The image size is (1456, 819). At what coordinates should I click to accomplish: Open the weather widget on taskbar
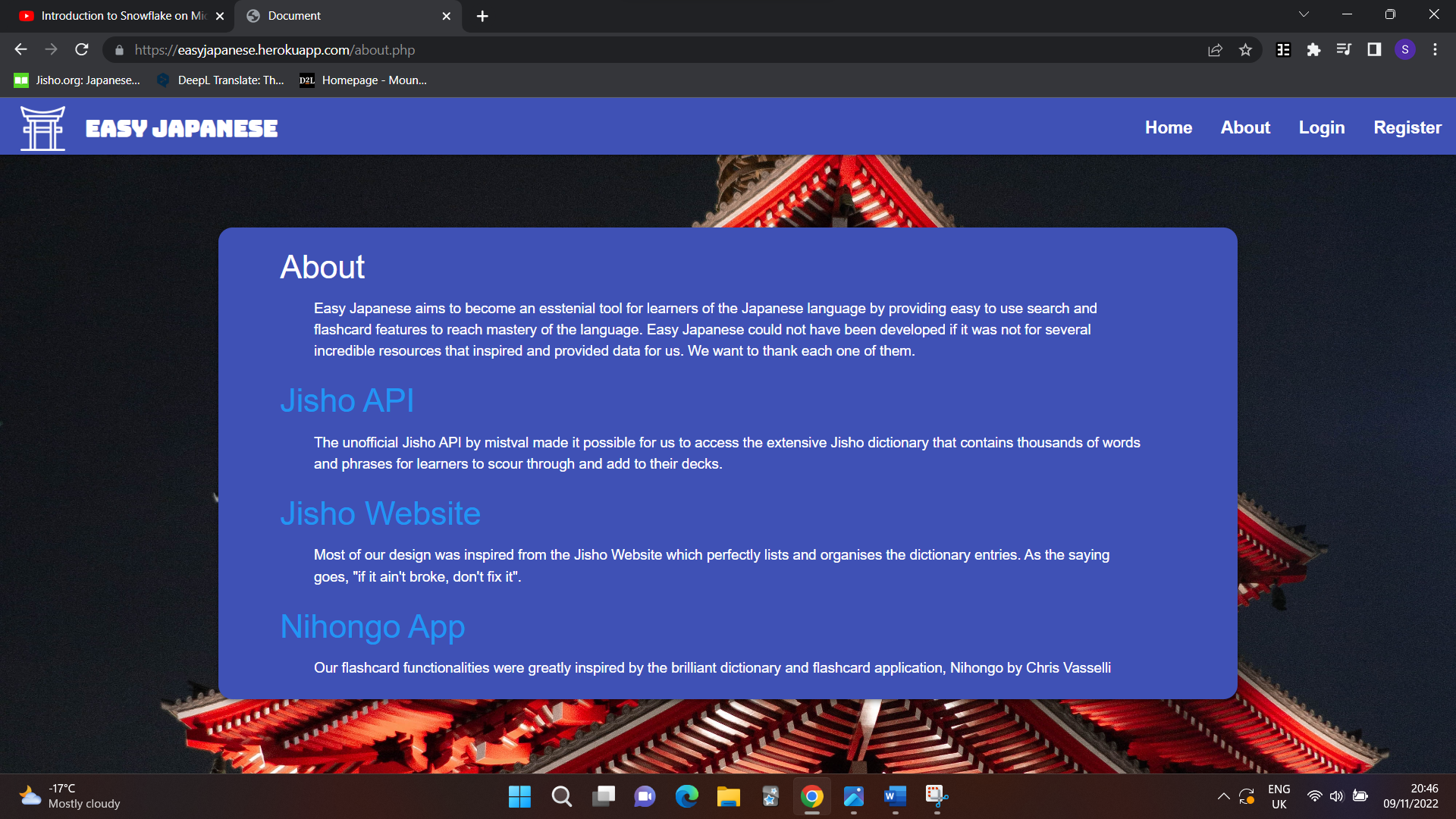coord(70,796)
